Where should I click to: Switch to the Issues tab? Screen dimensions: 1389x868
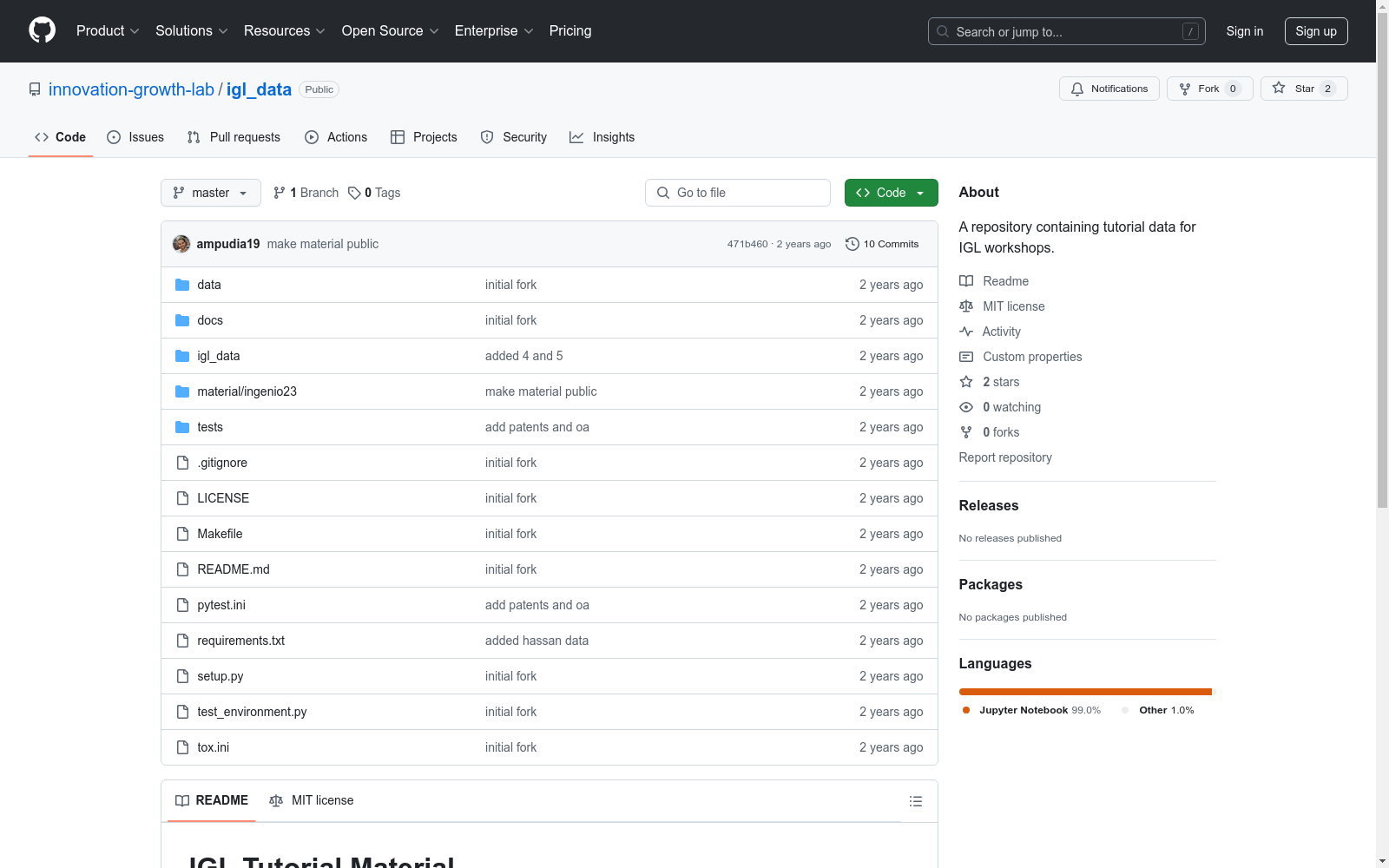135,137
